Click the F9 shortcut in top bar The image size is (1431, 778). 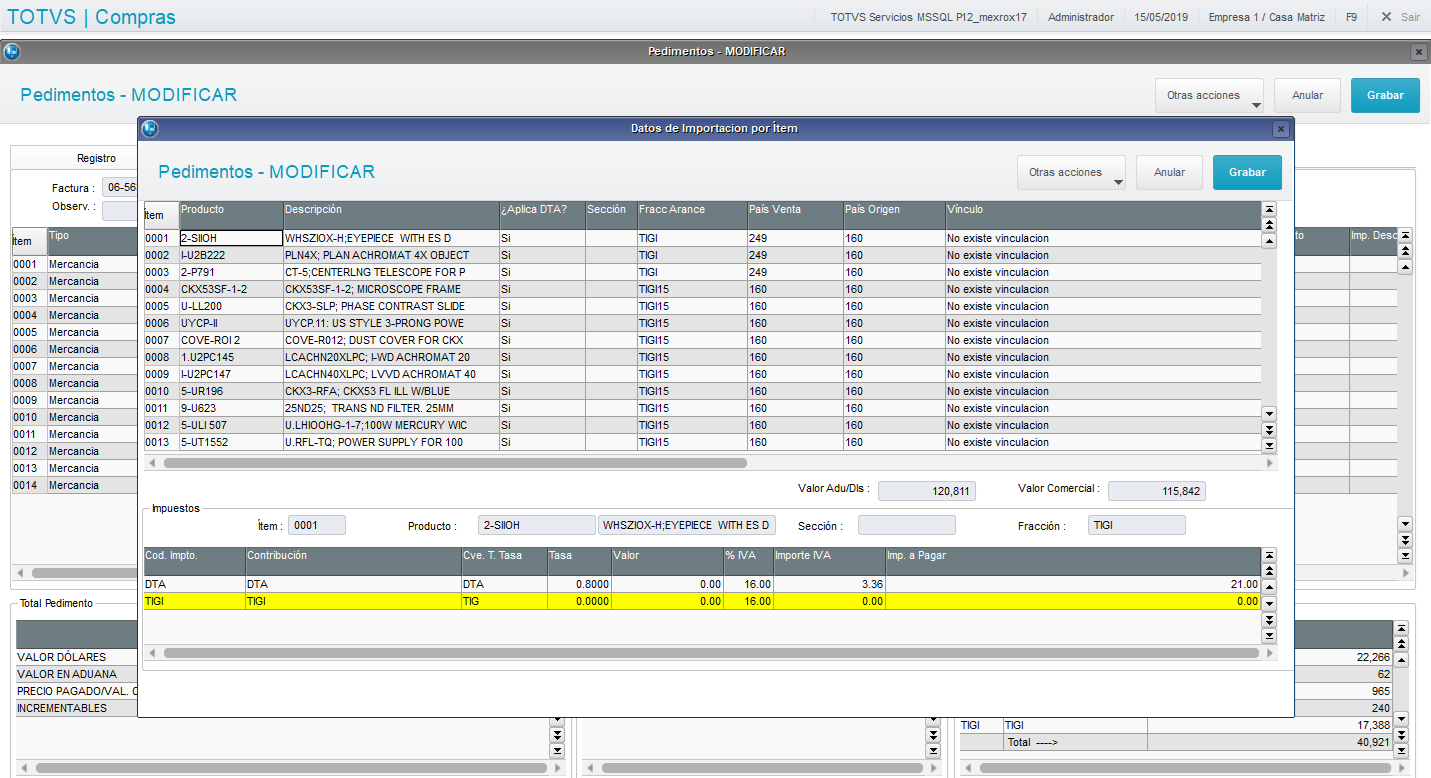click(x=1351, y=17)
